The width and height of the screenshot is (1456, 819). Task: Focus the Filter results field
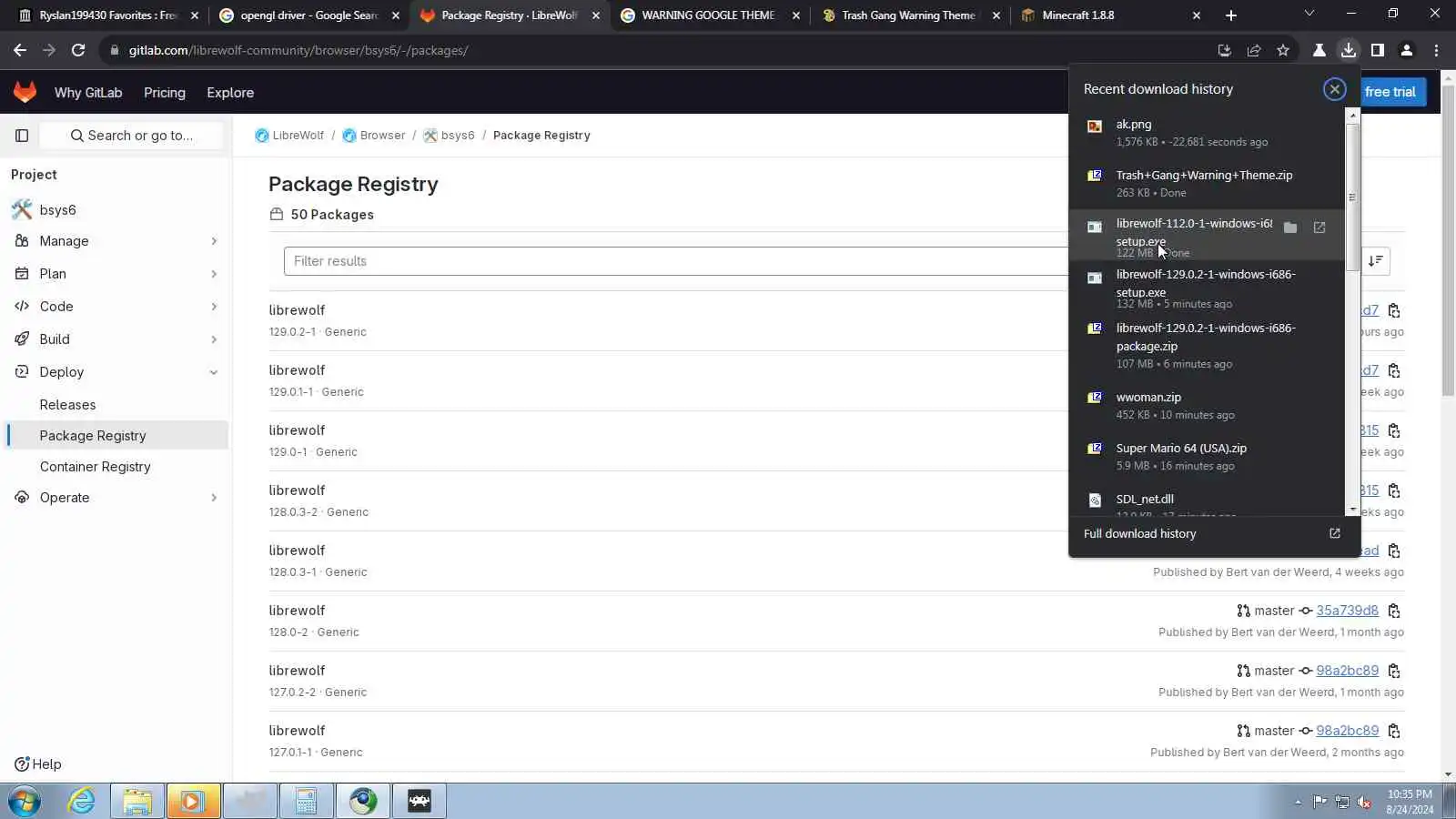coord(675,261)
